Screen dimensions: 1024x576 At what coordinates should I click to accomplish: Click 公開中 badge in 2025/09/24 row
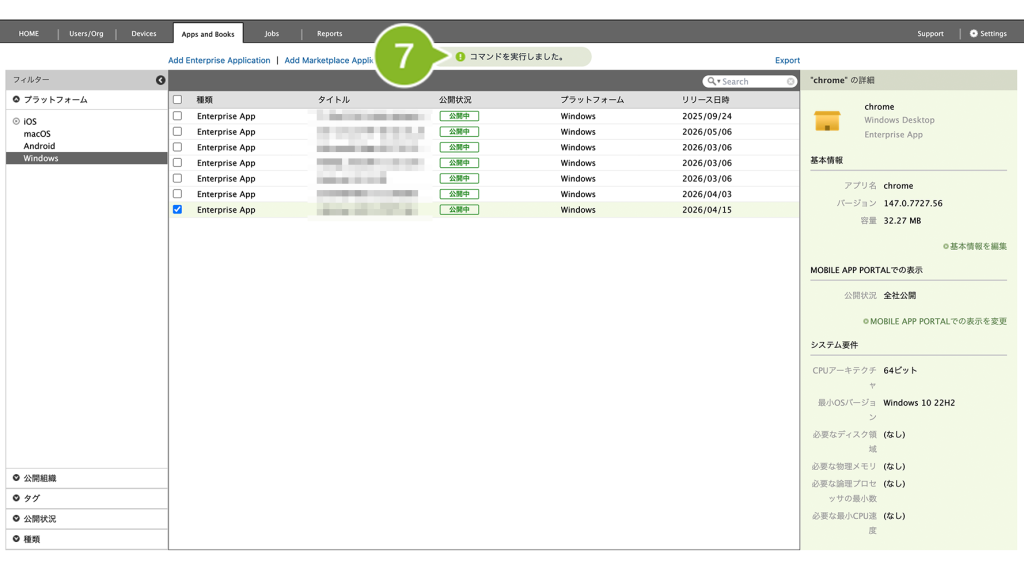459,116
